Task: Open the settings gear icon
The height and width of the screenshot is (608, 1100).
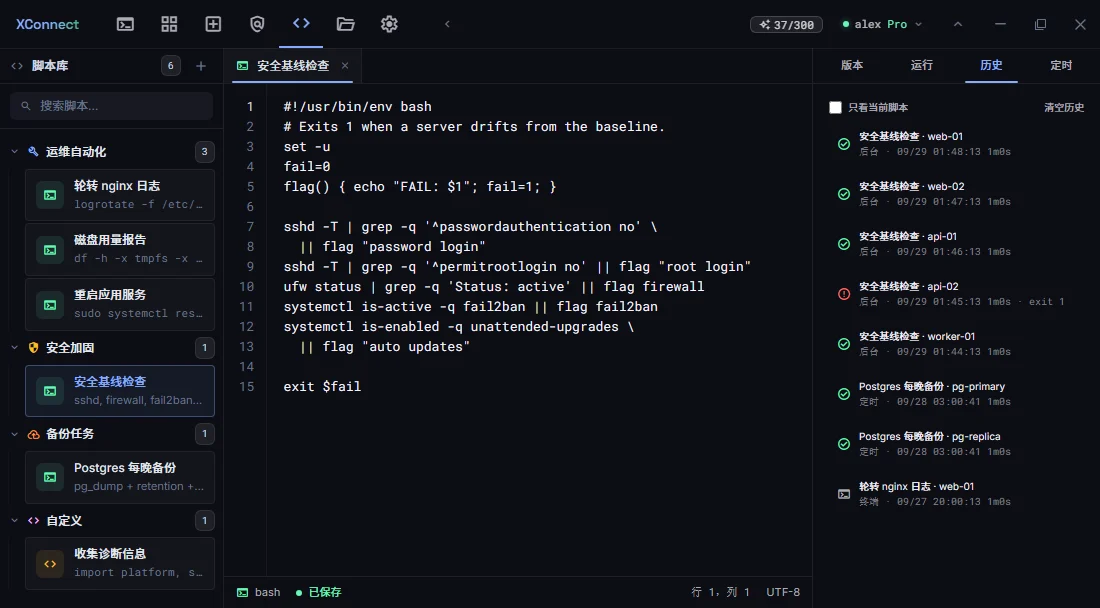Action: 389,24
